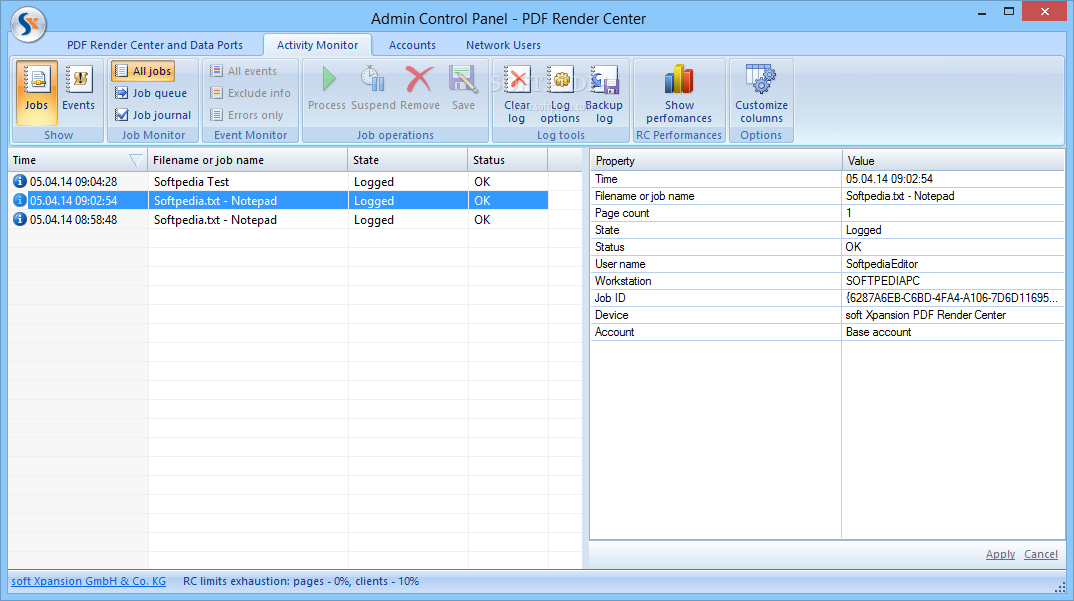Sort by the Time column header
Screen dimensions: 1074x601
[78, 160]
